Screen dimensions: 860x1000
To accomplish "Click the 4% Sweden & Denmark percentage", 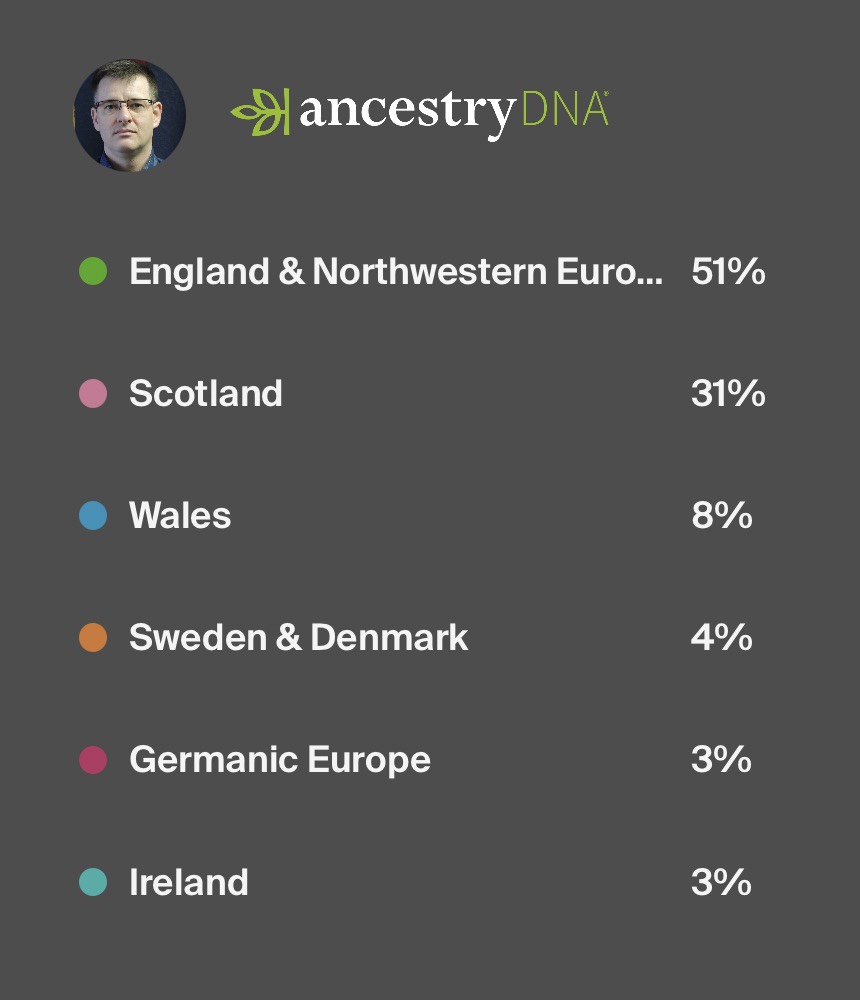I will pos(721,638).
